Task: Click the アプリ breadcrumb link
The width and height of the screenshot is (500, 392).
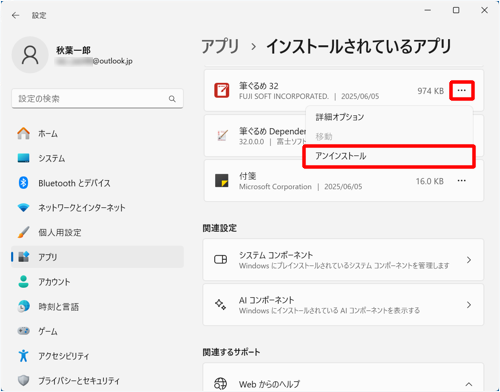Action: pos(220,46)
